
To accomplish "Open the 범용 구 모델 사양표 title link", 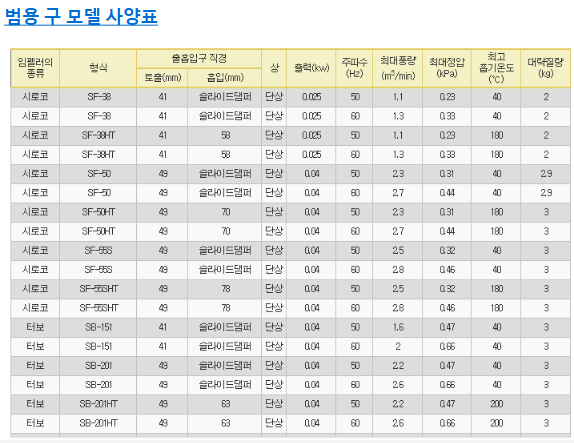I will click(x=81, y=16).
